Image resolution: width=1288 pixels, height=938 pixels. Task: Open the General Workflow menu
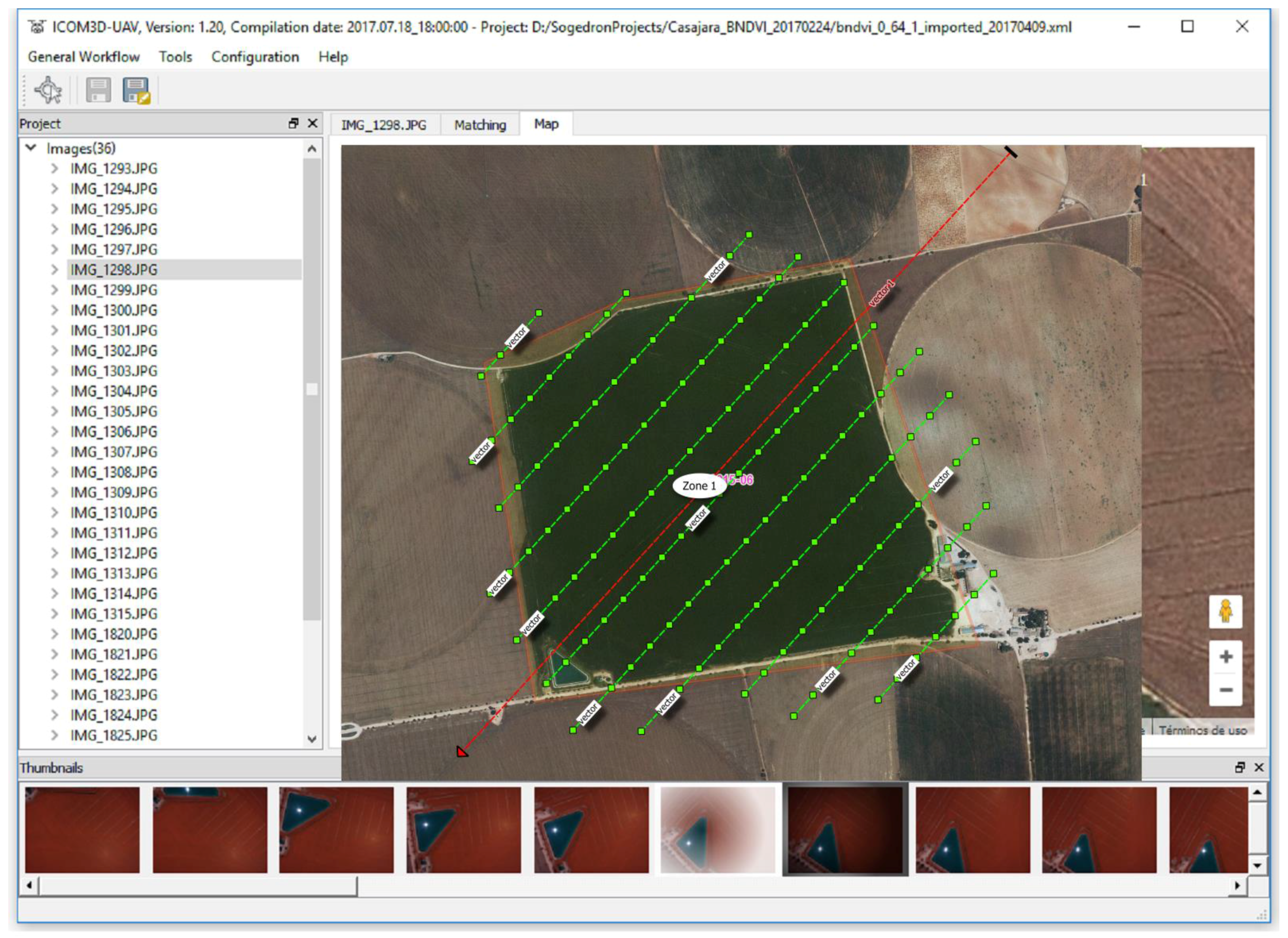pyautogui.click(x=84, y=57)
